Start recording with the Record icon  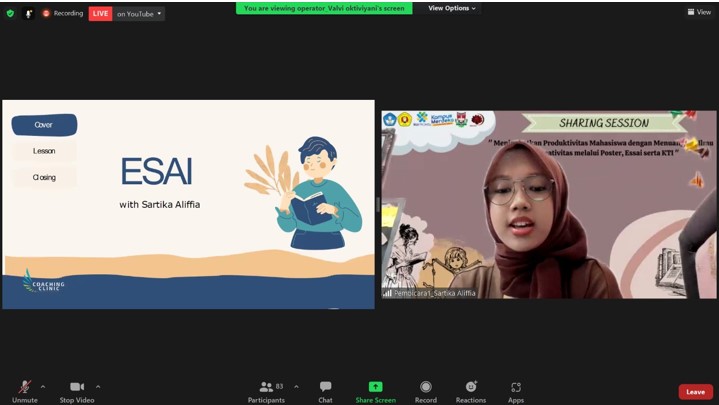pyautogui.click(x=425, y=387)
